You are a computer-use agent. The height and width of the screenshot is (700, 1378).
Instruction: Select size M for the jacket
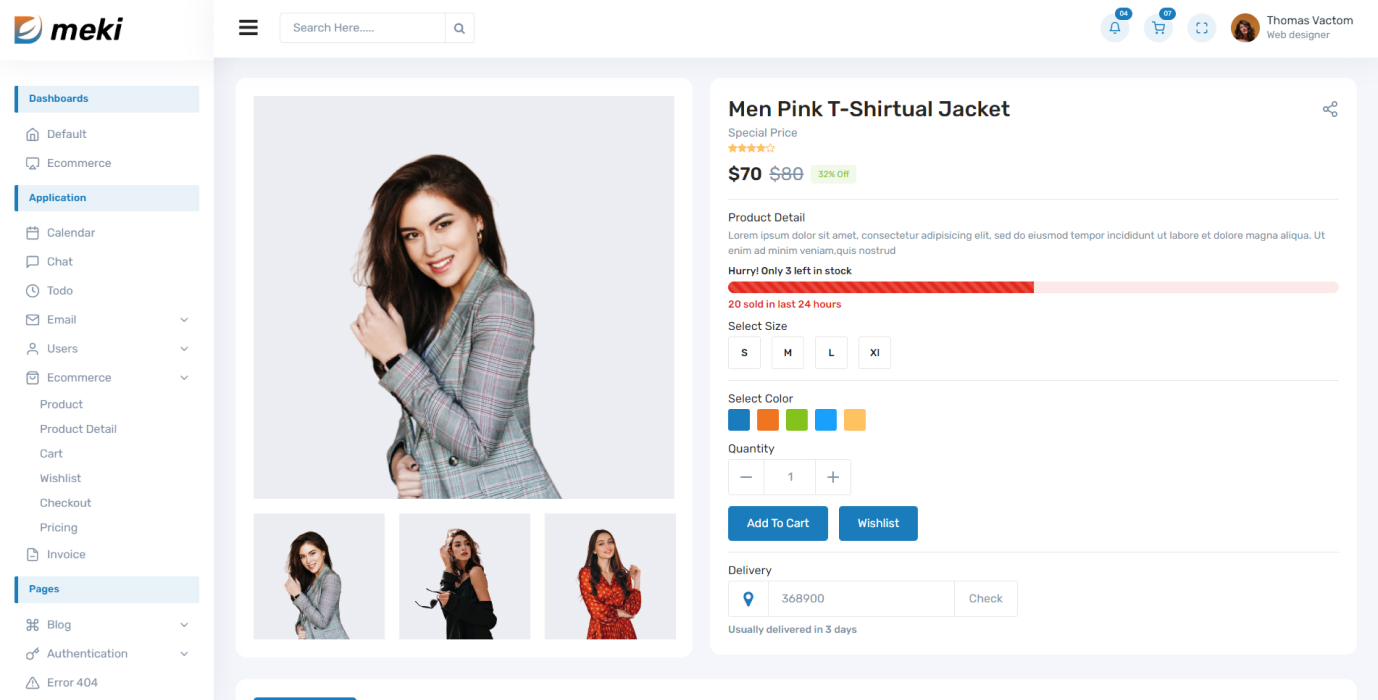(x=787, y=352)
